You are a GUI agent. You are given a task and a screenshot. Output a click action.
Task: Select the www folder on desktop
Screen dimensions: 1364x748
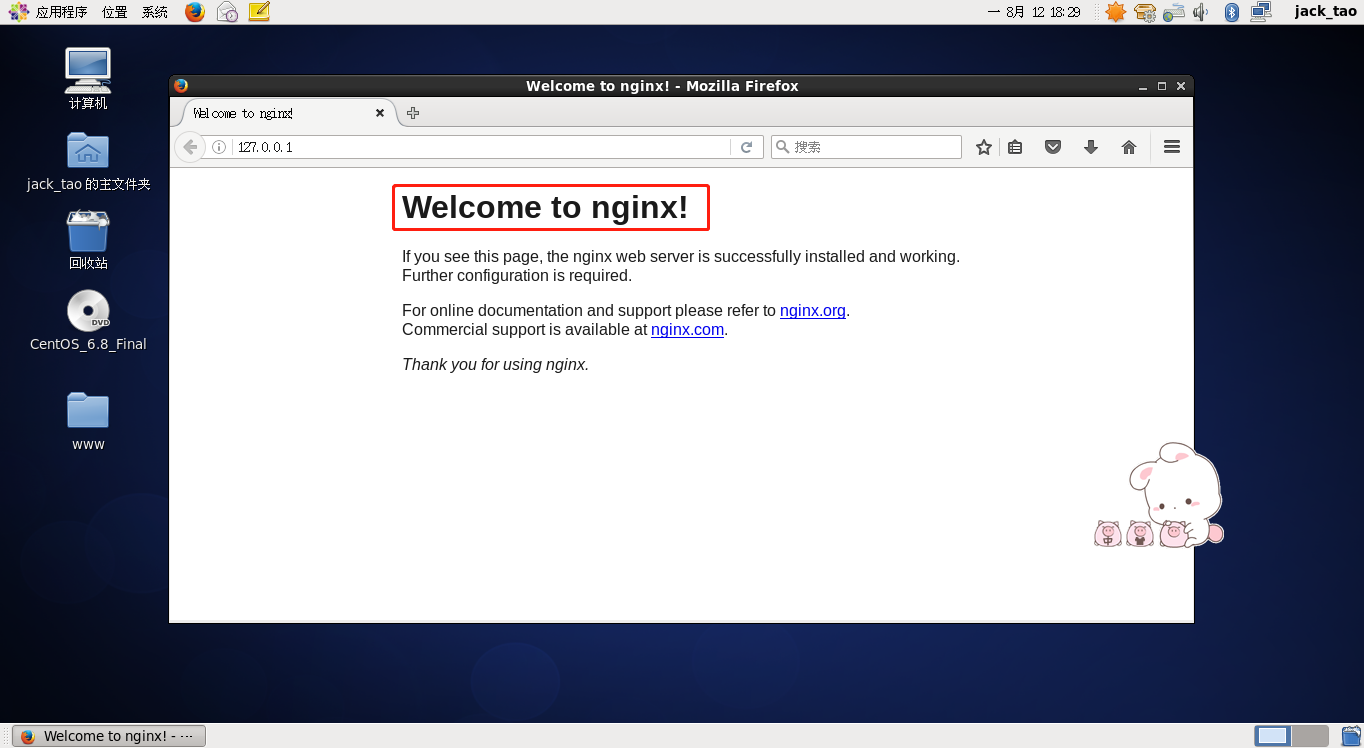88,421
